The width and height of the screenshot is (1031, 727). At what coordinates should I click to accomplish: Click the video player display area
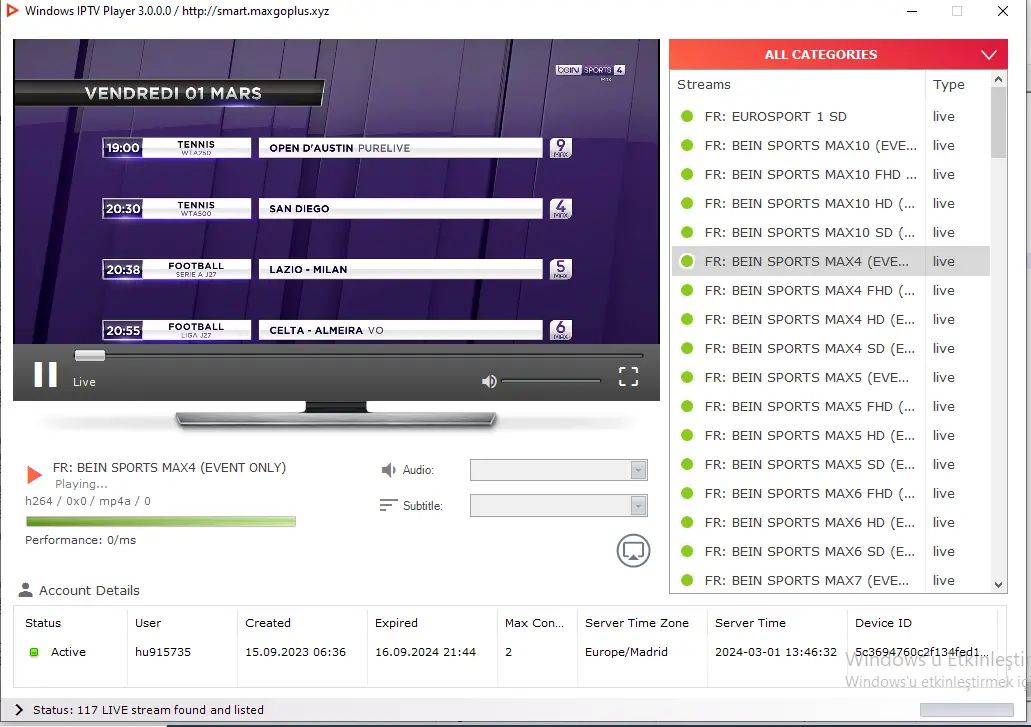pos(336,191)
